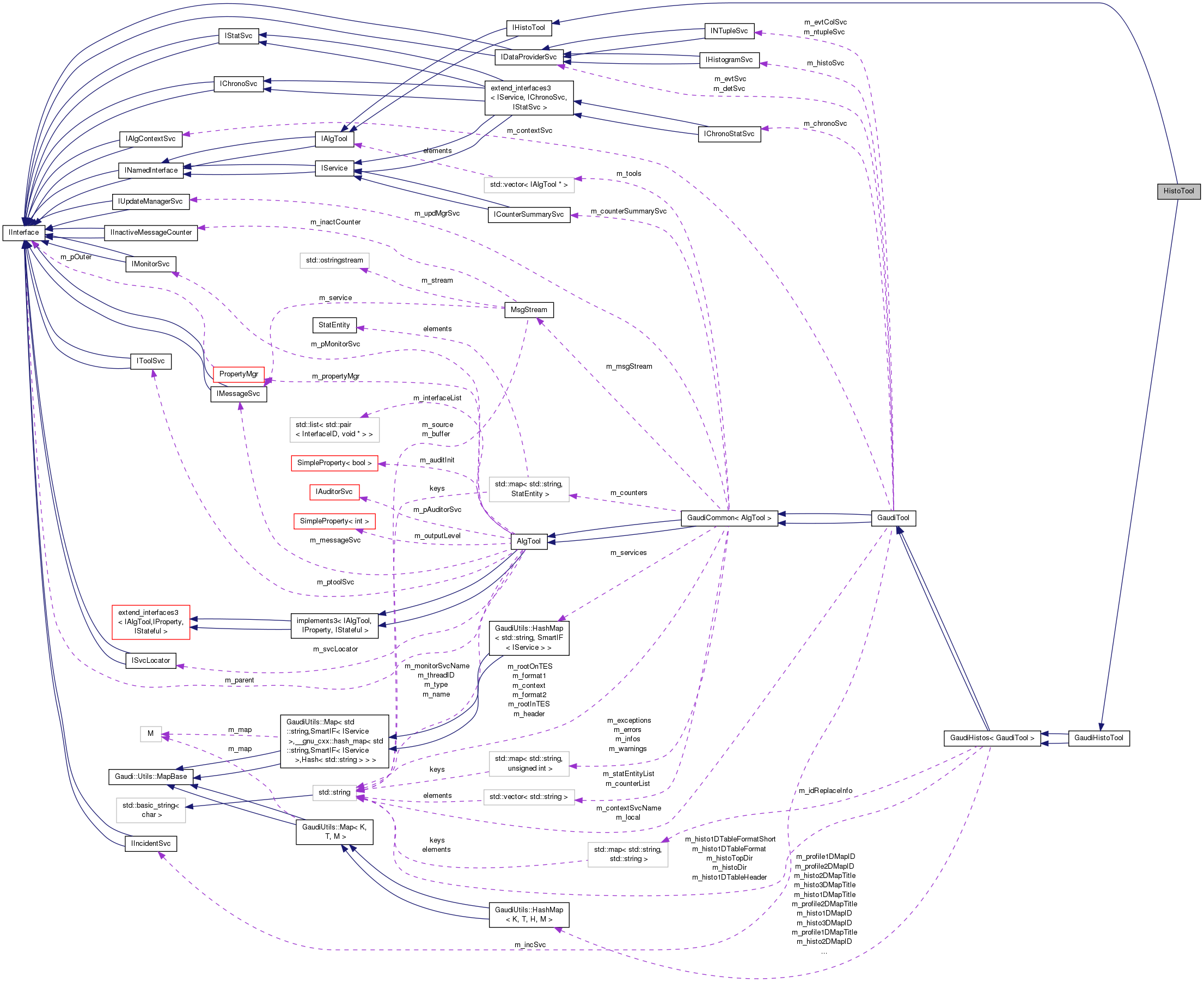This screenshot has width=1204, height=982.
Task: Open the GaudiCommon< AlgTool > box
Action: [729, 518]
